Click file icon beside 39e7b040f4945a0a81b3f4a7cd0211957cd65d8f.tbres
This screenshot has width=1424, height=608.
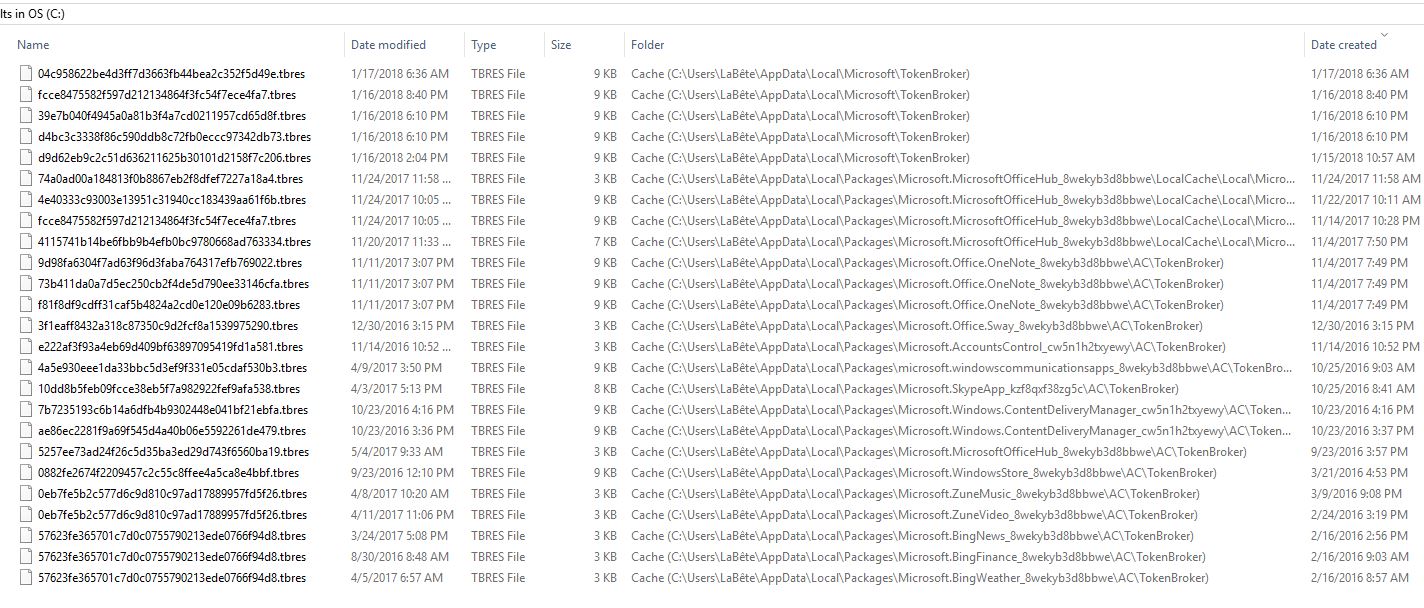[27, 116]
